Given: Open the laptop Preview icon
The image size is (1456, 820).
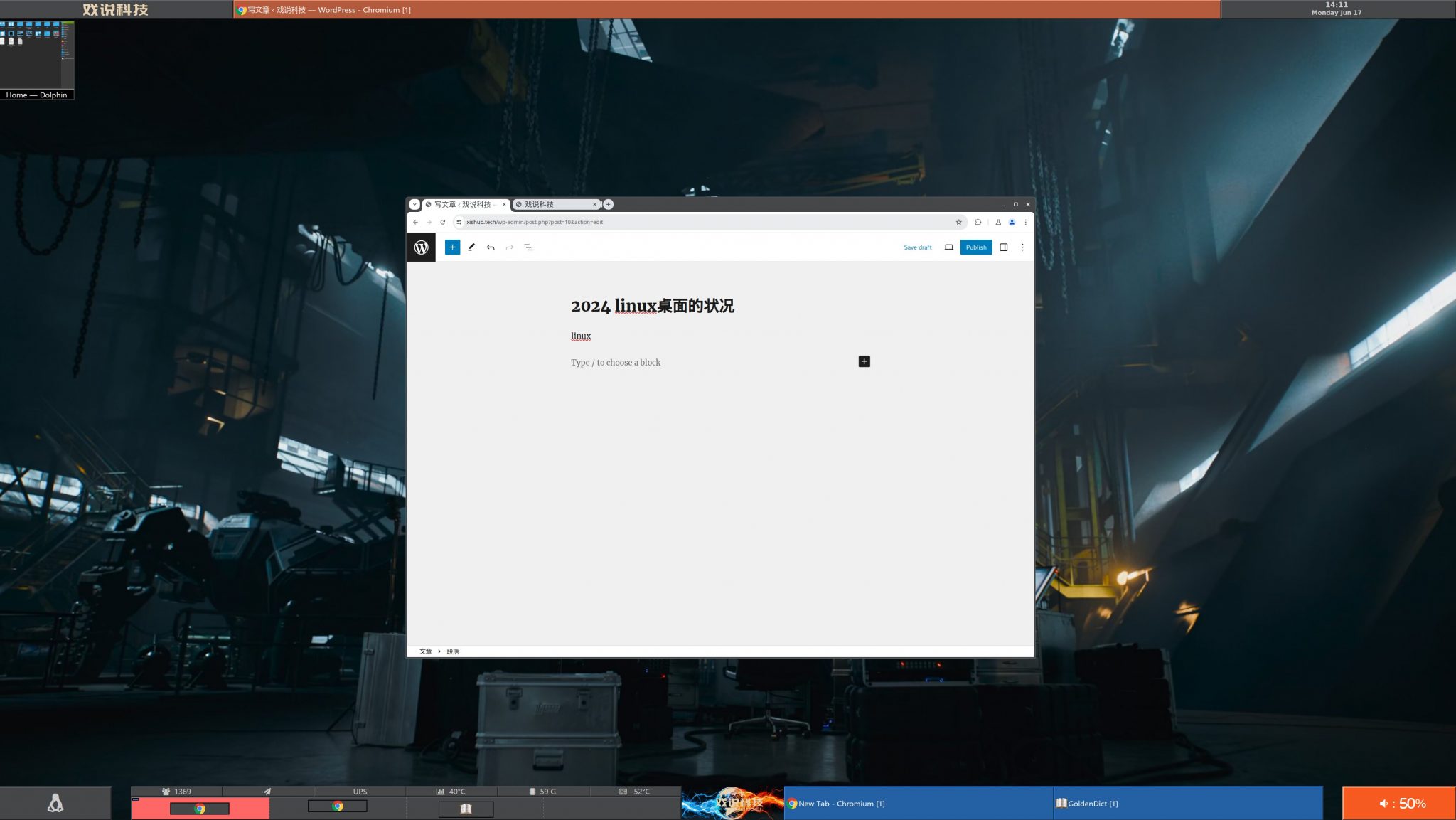Looking at the screenshot, I should (948, 247).
